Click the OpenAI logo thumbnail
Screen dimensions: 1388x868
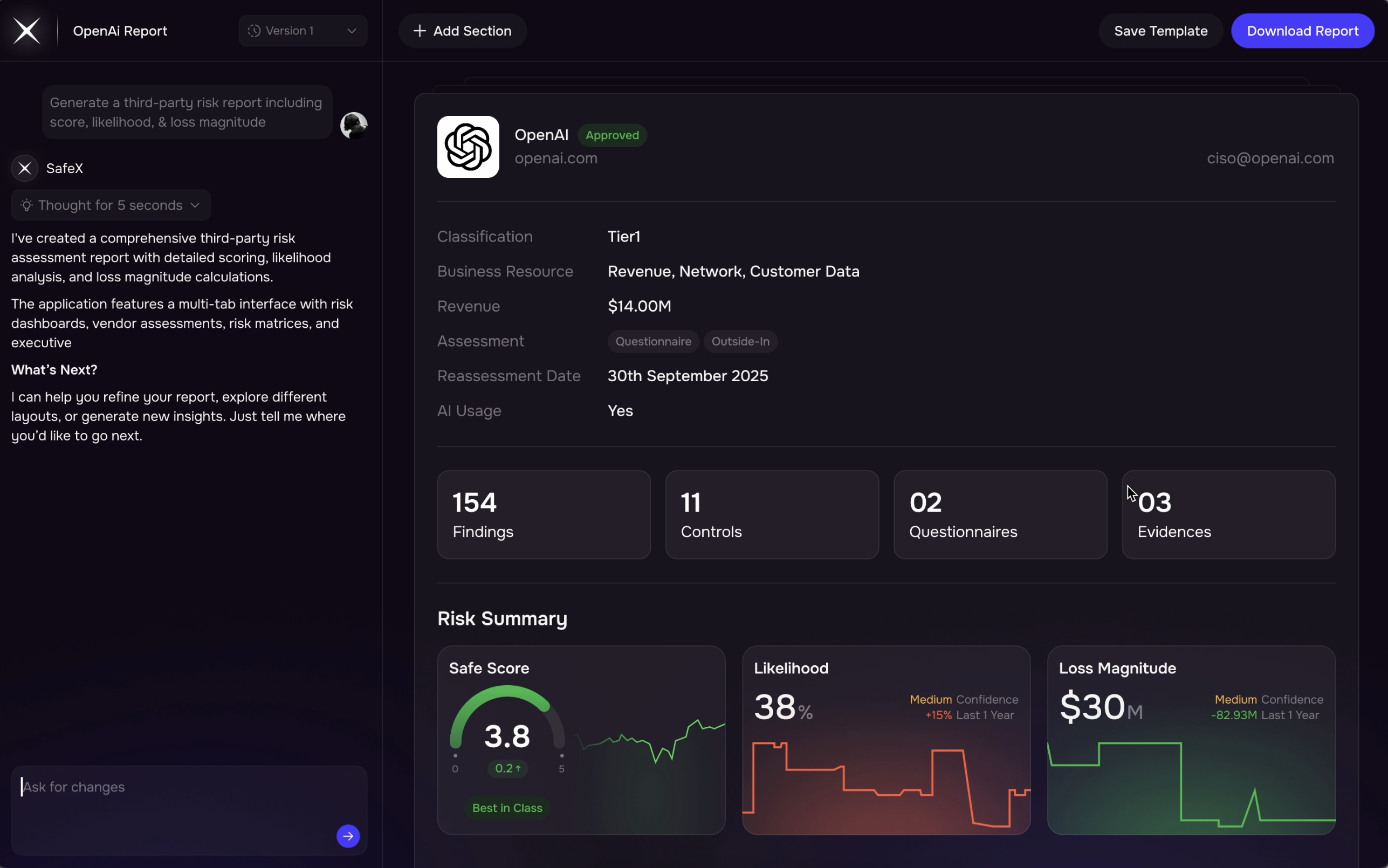click(x=468, y=147)
